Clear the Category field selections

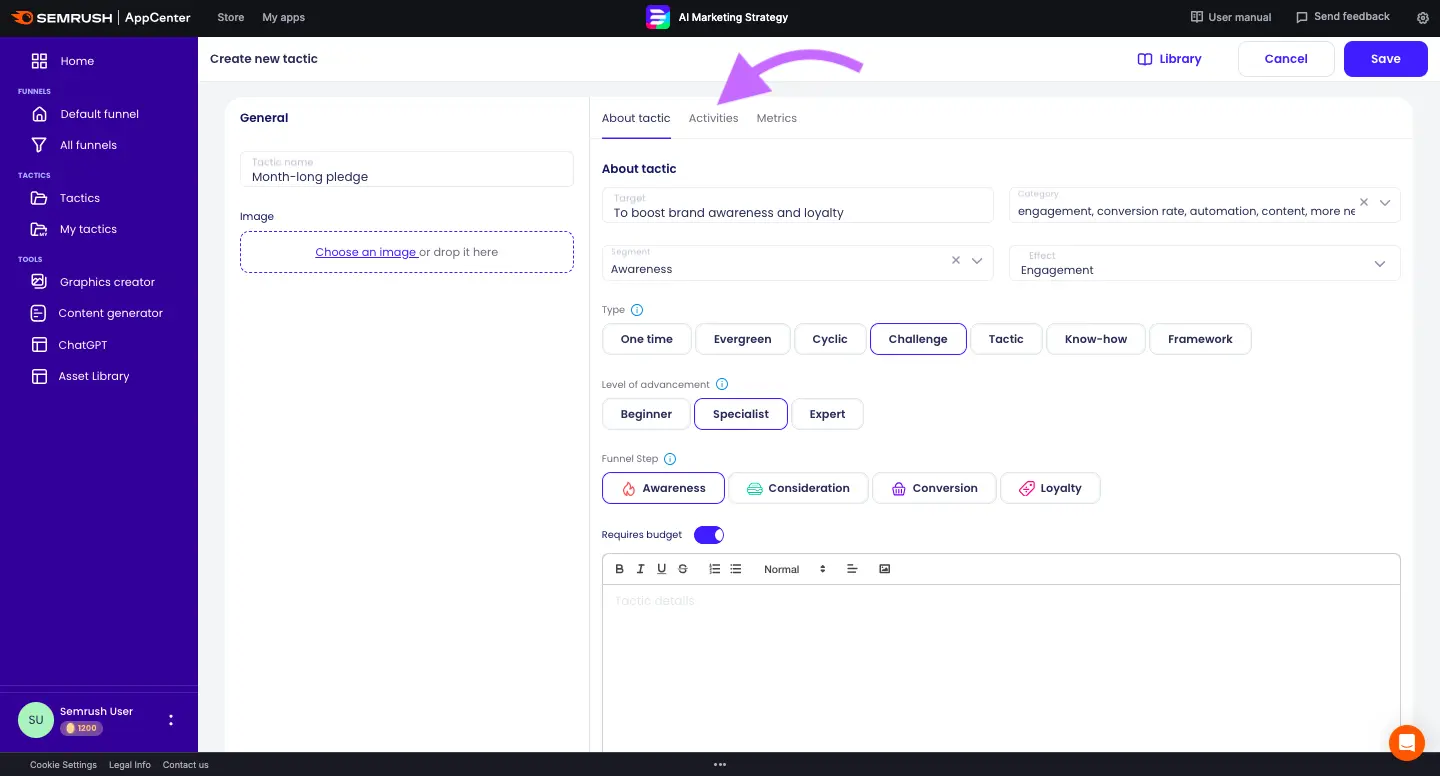[x=1364, y=202]
